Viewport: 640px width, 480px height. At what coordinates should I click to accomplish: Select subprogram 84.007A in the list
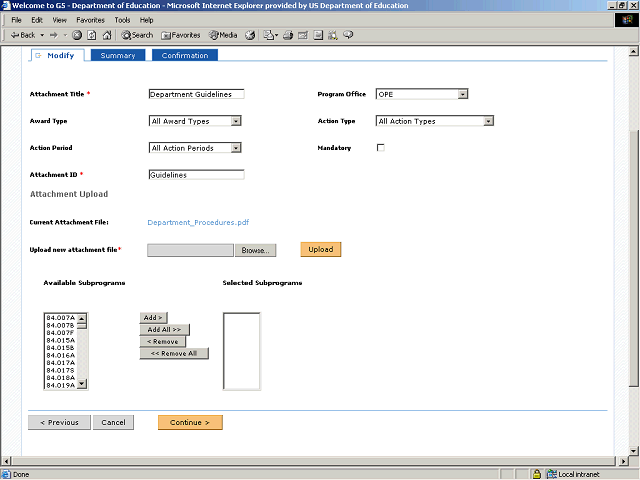point(60,318)
